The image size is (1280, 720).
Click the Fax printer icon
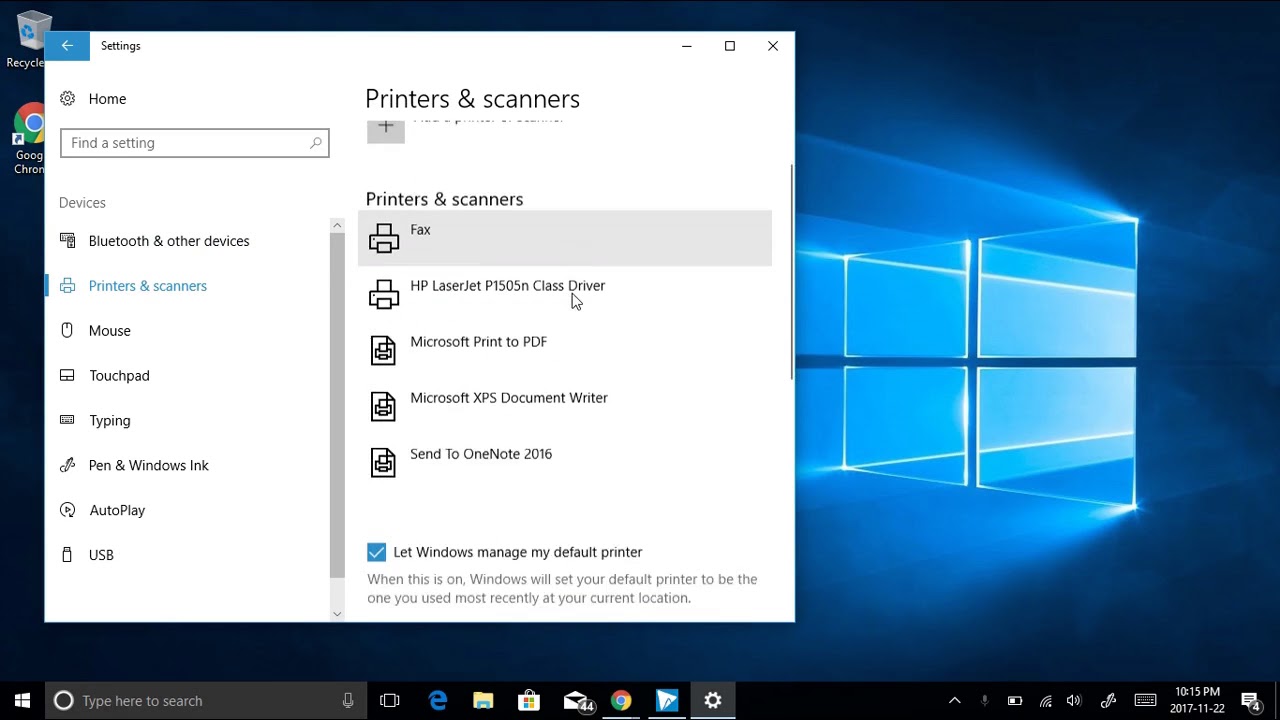pyautogui.click(x=384, y=238)
